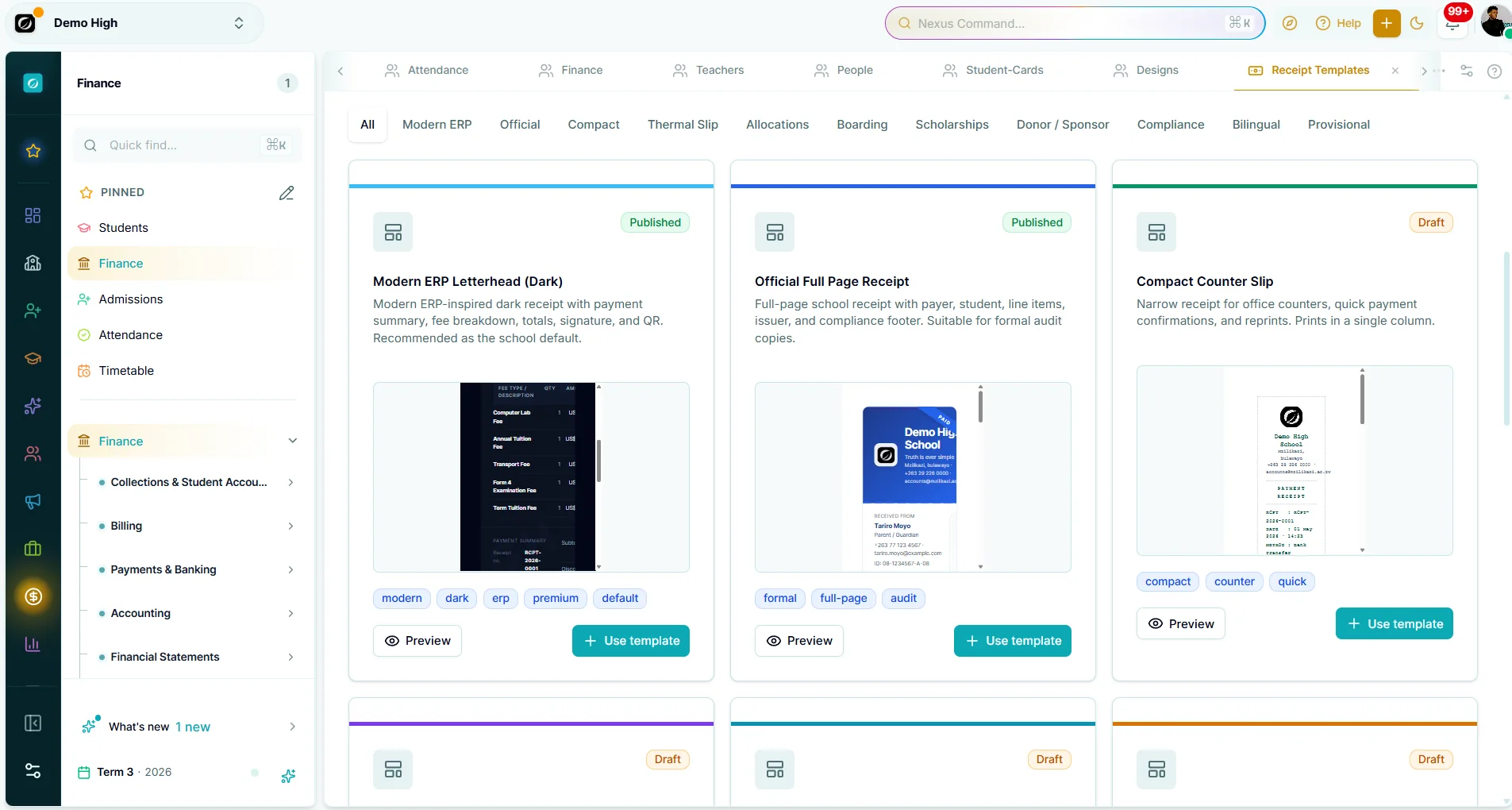The height and width of the screenshot is (810, 1512).
Task: Select the highlighted dollar finance rail icon
Action: [x=33, y=596]
